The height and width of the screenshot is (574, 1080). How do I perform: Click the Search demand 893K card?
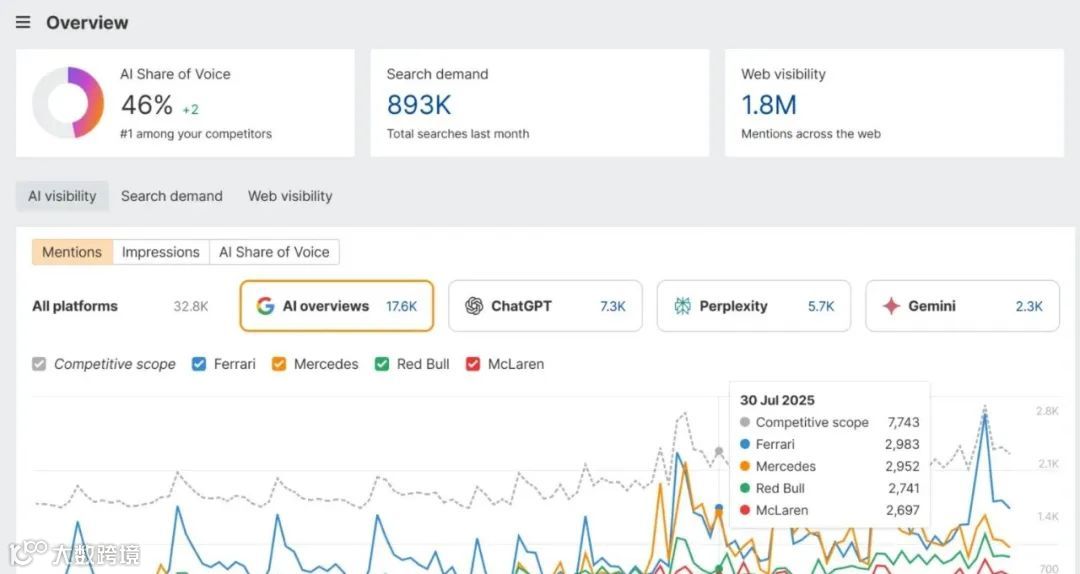540,103
